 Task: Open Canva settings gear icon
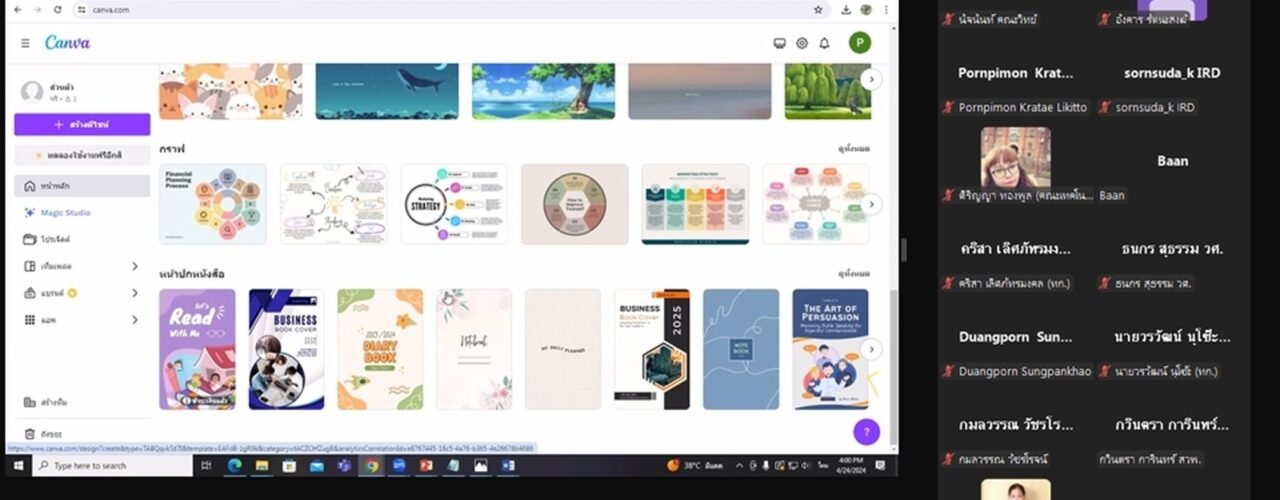click(x=802, y=43)
